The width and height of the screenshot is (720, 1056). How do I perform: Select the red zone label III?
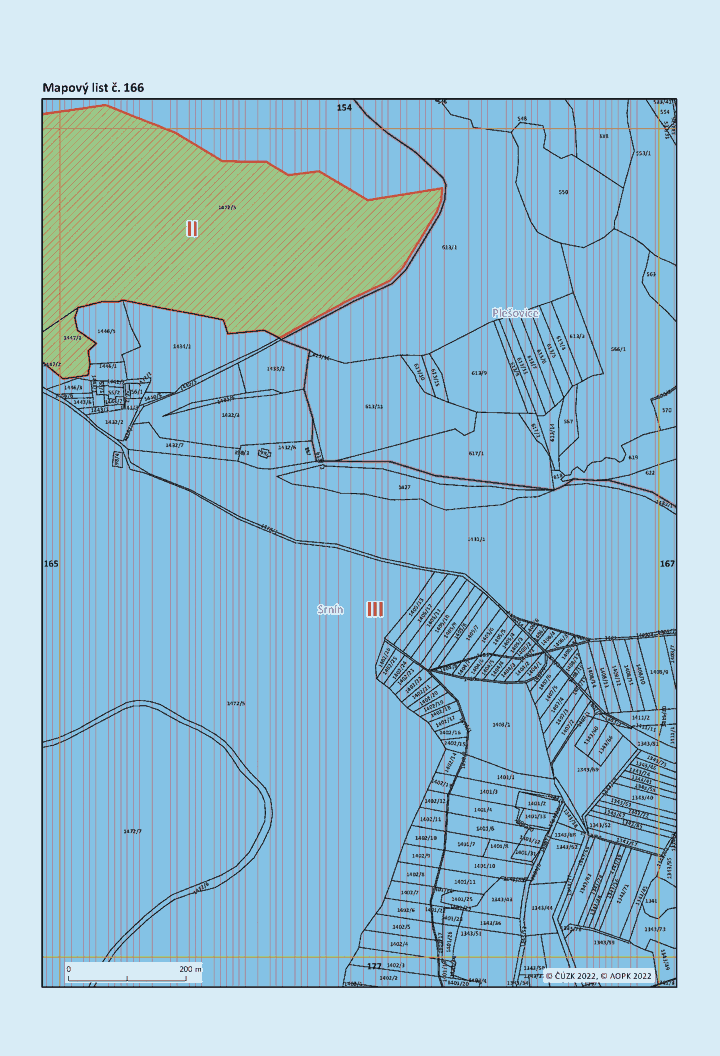pyautogui.click(x=375, y=609)
